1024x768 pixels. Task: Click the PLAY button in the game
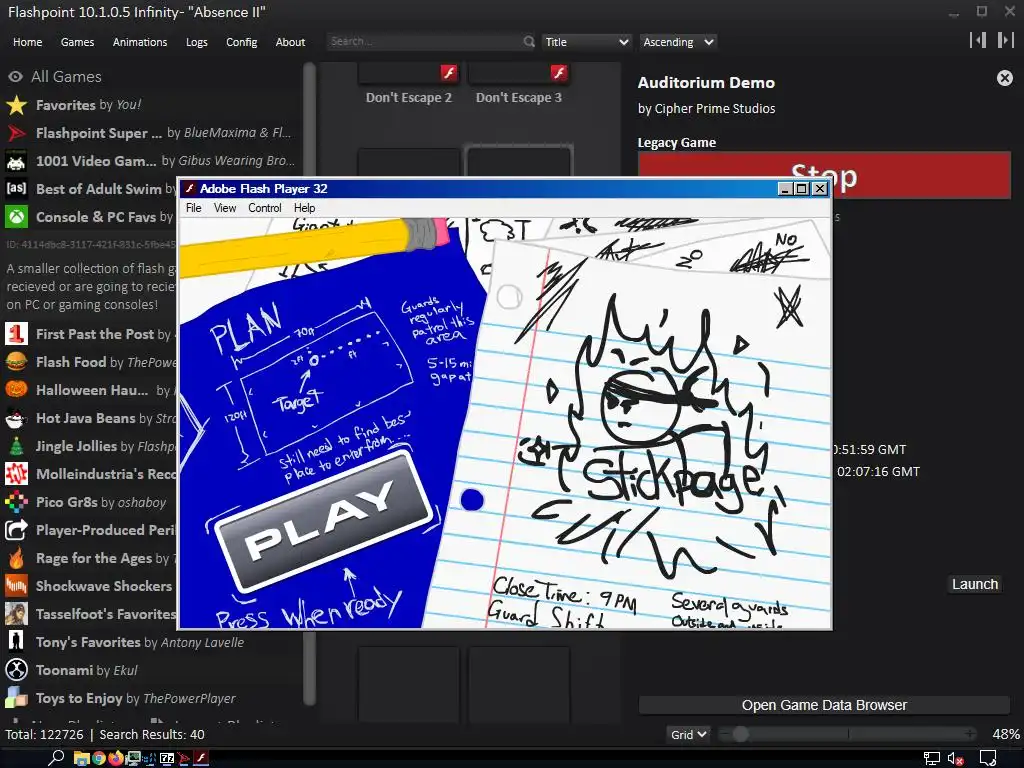(x=323, y=519)
